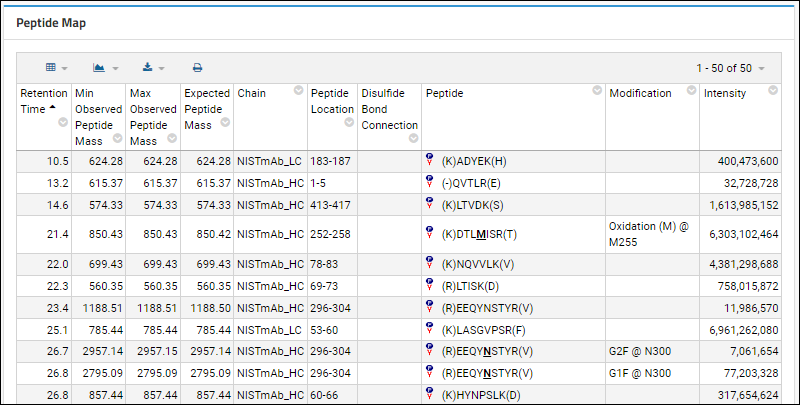Click min observed mass 1188.51
Viewport: 800px width, 405px height.
point(103,309)
